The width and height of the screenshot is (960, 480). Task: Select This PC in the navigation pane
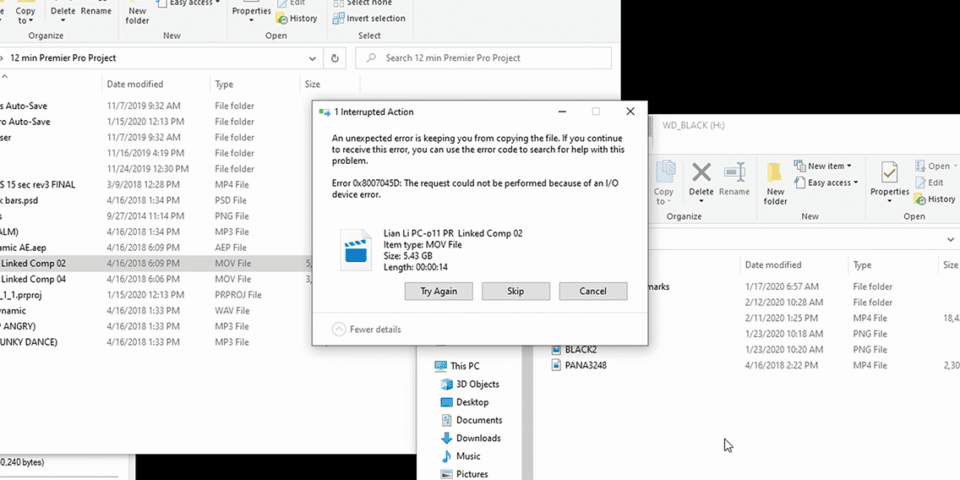pos(467,366)
